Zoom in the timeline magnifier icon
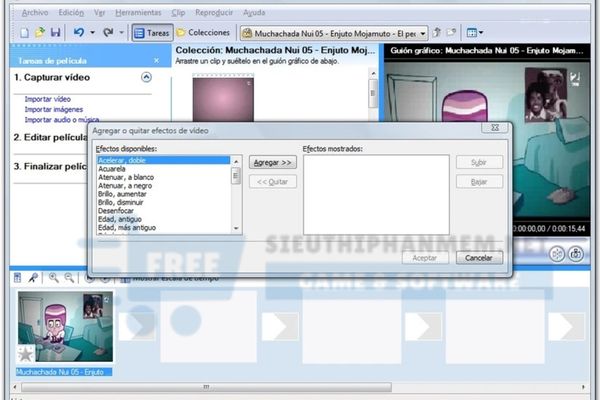The width and height of the screenshot is (600, 400). tap(54, 278)
